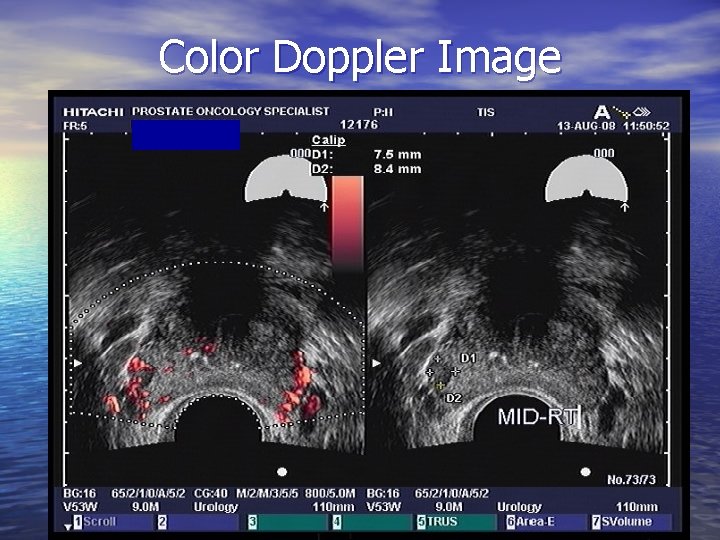Viewport: 720px width, 540px height.
Task: Click function key 2 button
Action: click(x=198, y=522)
